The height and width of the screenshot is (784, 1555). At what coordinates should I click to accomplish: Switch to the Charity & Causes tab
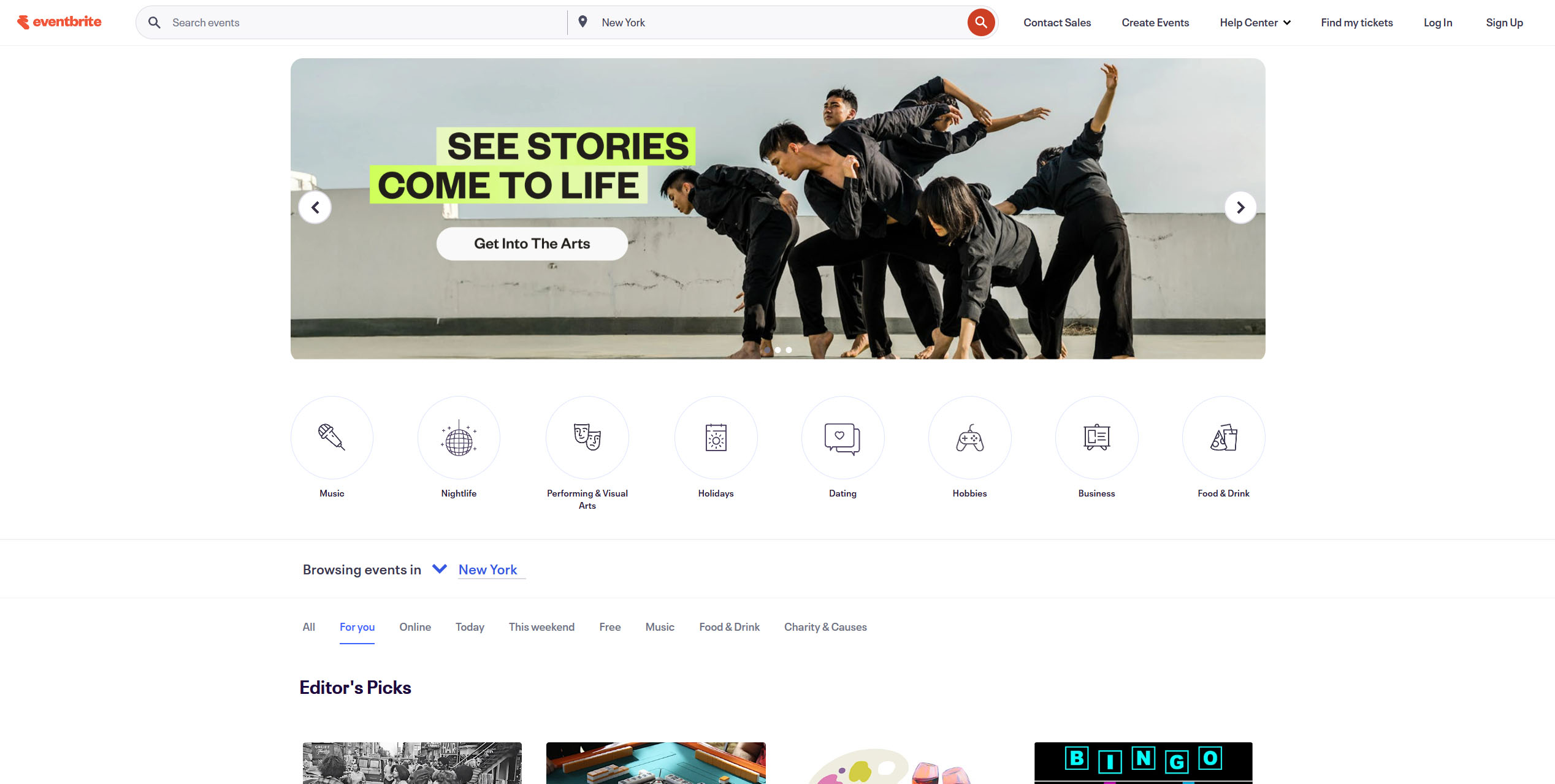[825, 627]
